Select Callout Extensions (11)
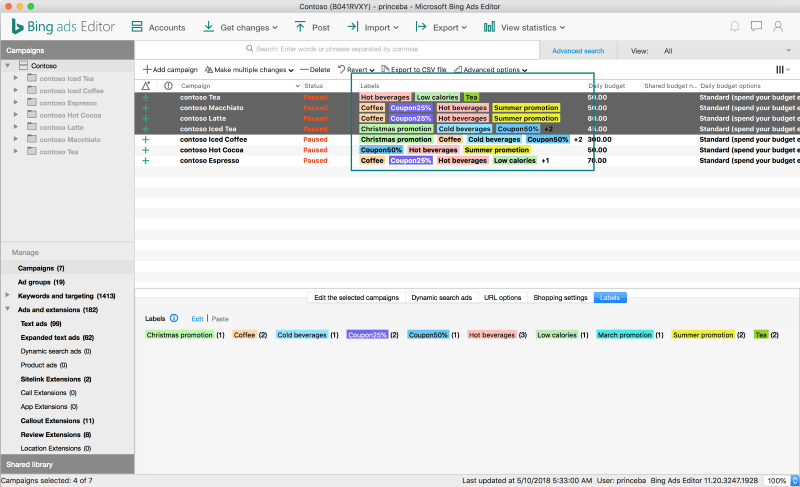The width and height of the screenshot is (800, 487). pyautogui.click(x=57, y=421)
